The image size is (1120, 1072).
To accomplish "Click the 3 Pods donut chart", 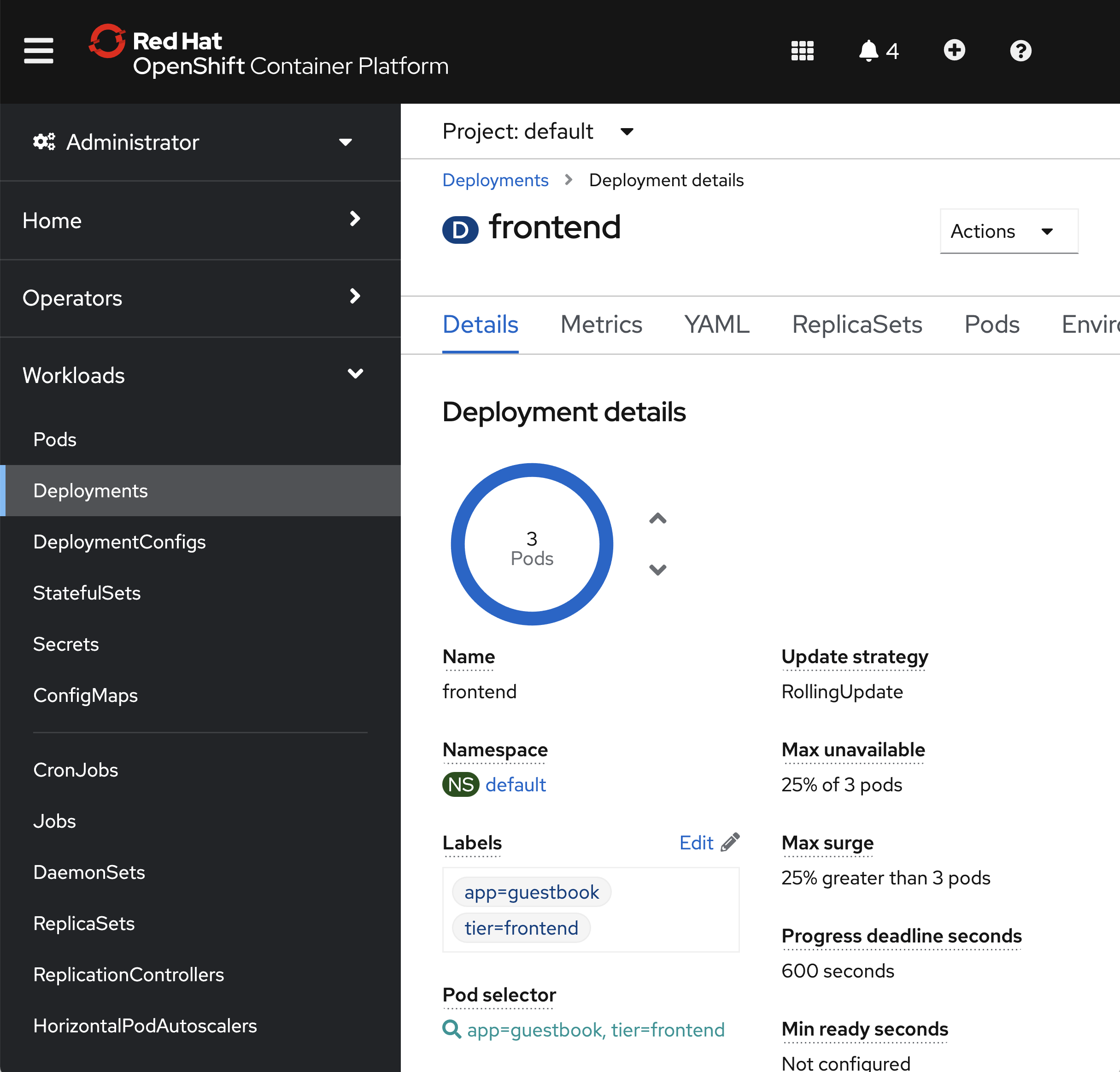I will pos(532,544).
